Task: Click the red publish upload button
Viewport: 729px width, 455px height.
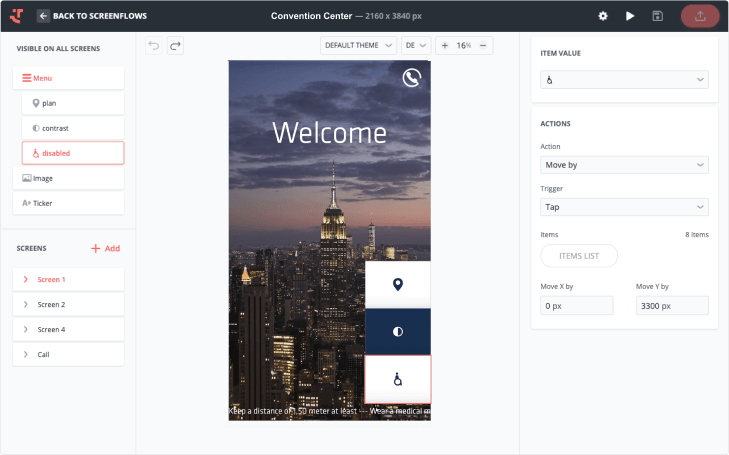Action: click(x=700, y=16)
